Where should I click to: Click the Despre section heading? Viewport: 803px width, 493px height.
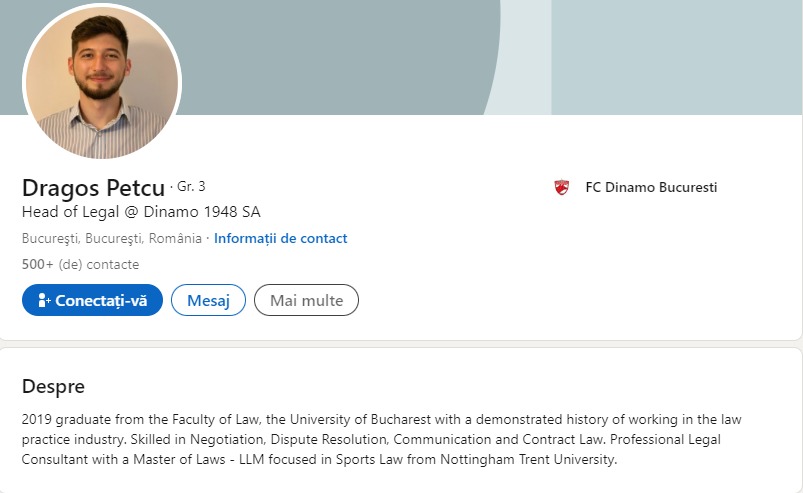[x=53, y=387]
